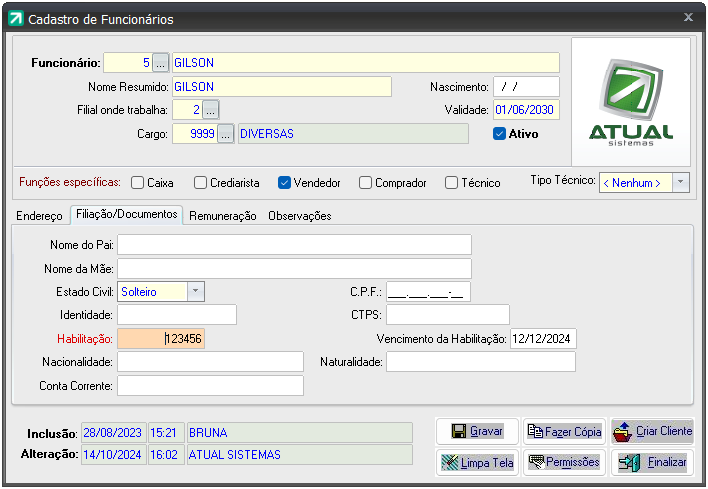Expand the Estado Civil dropdown arrow
This screenshot has width=708, height=489.
tap(196, 291)
